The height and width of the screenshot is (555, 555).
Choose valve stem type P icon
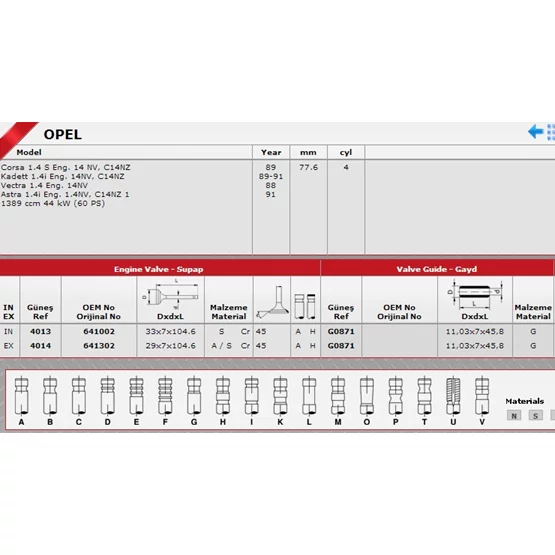tap(395, 396)
